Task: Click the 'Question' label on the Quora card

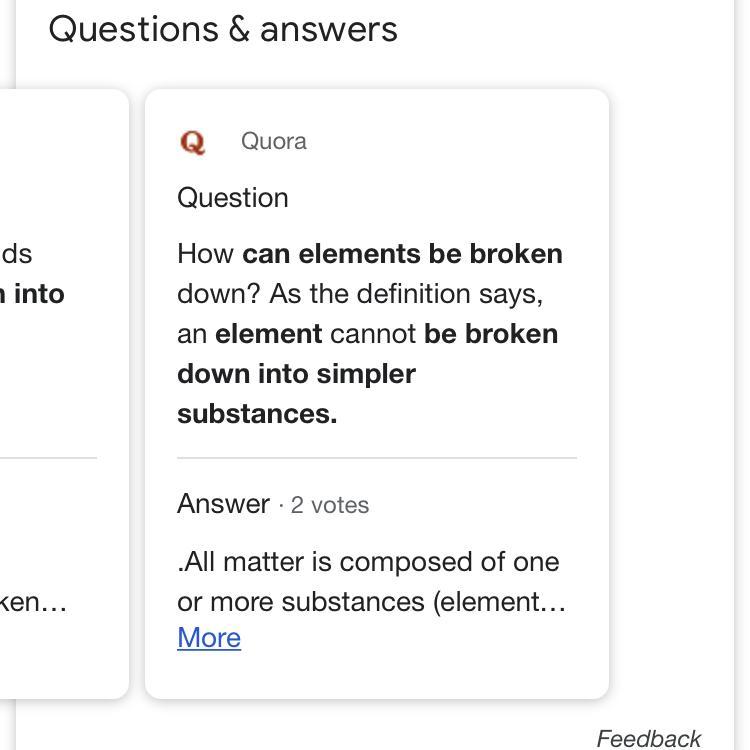Action: point(233,198)
